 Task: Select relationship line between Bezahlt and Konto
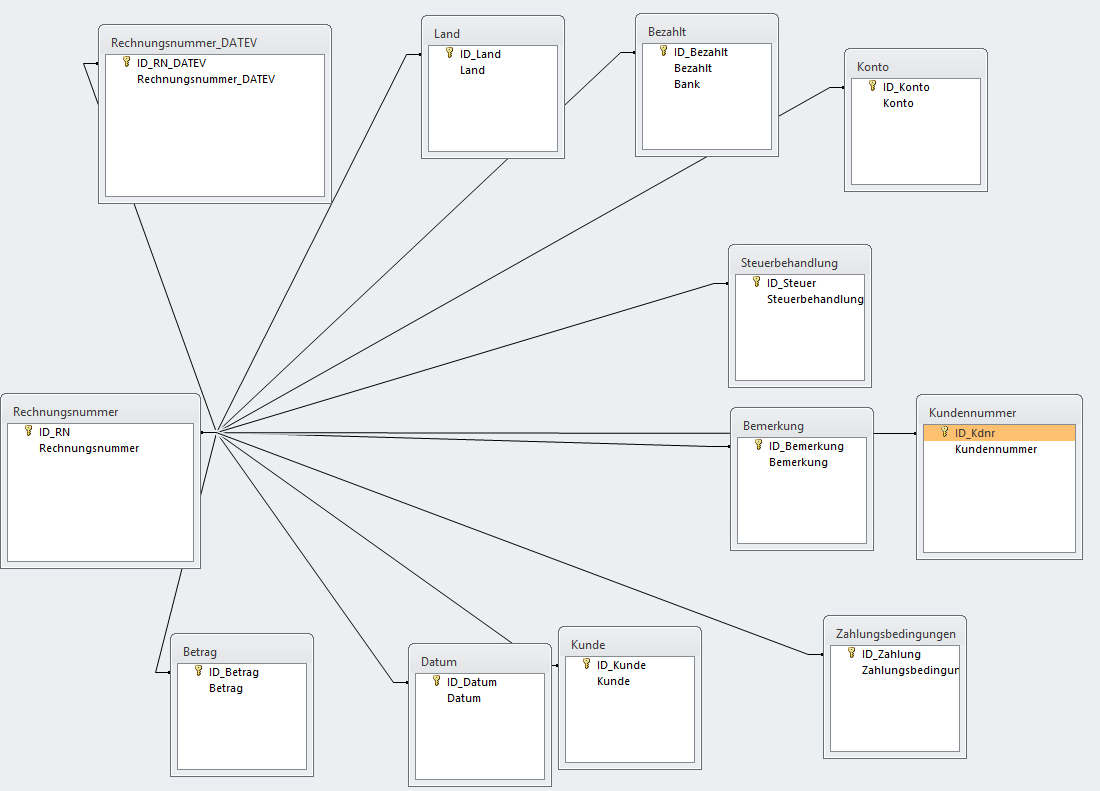[x=807, y=100]
